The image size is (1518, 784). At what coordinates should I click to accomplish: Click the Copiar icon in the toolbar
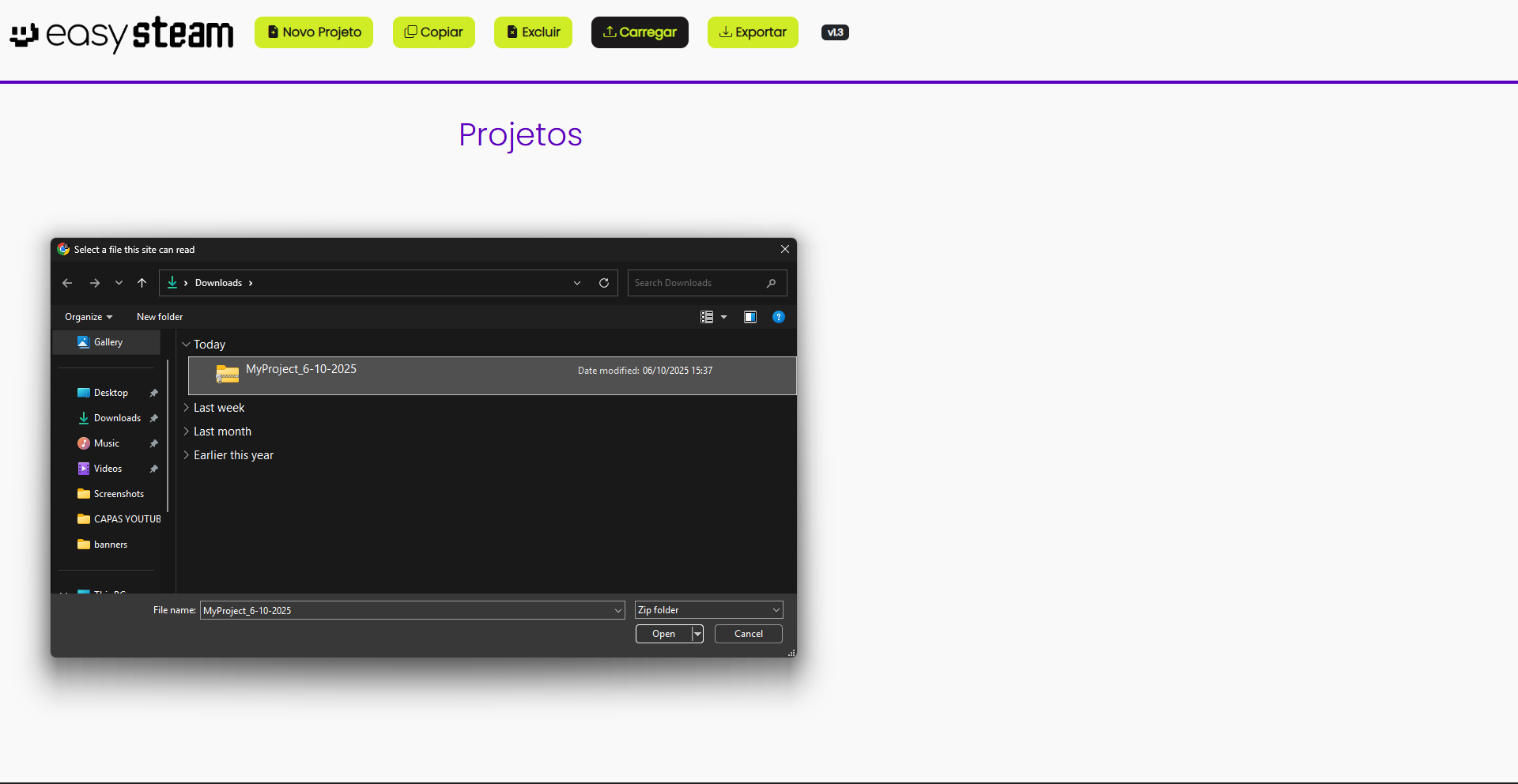click(x=410, y=32)
